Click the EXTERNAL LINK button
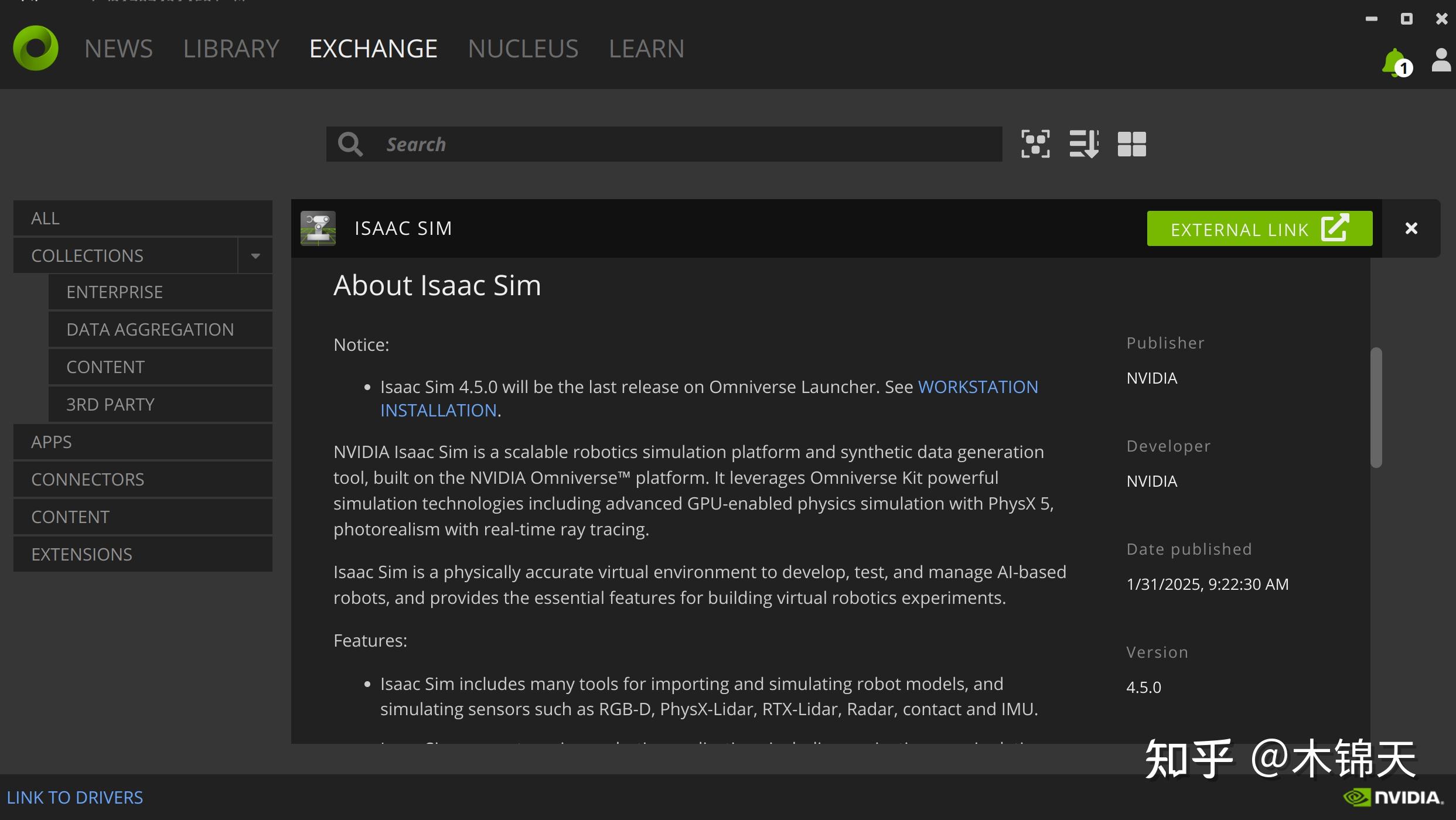Viewport: 1456px width, 820px height. pos(1259,228)
